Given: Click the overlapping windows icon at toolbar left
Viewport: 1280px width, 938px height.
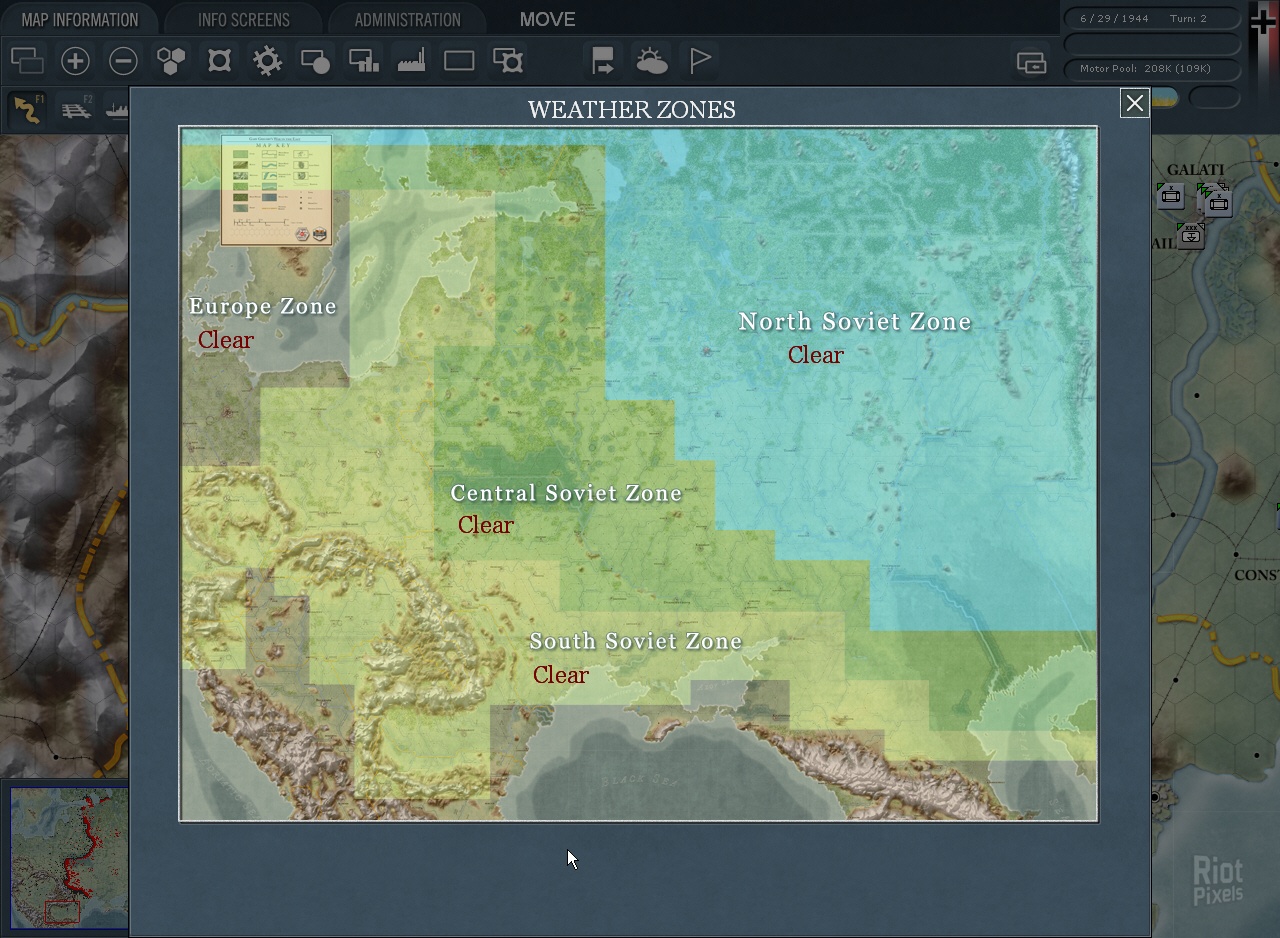Looking at the screenshot, I should [27, 61].
